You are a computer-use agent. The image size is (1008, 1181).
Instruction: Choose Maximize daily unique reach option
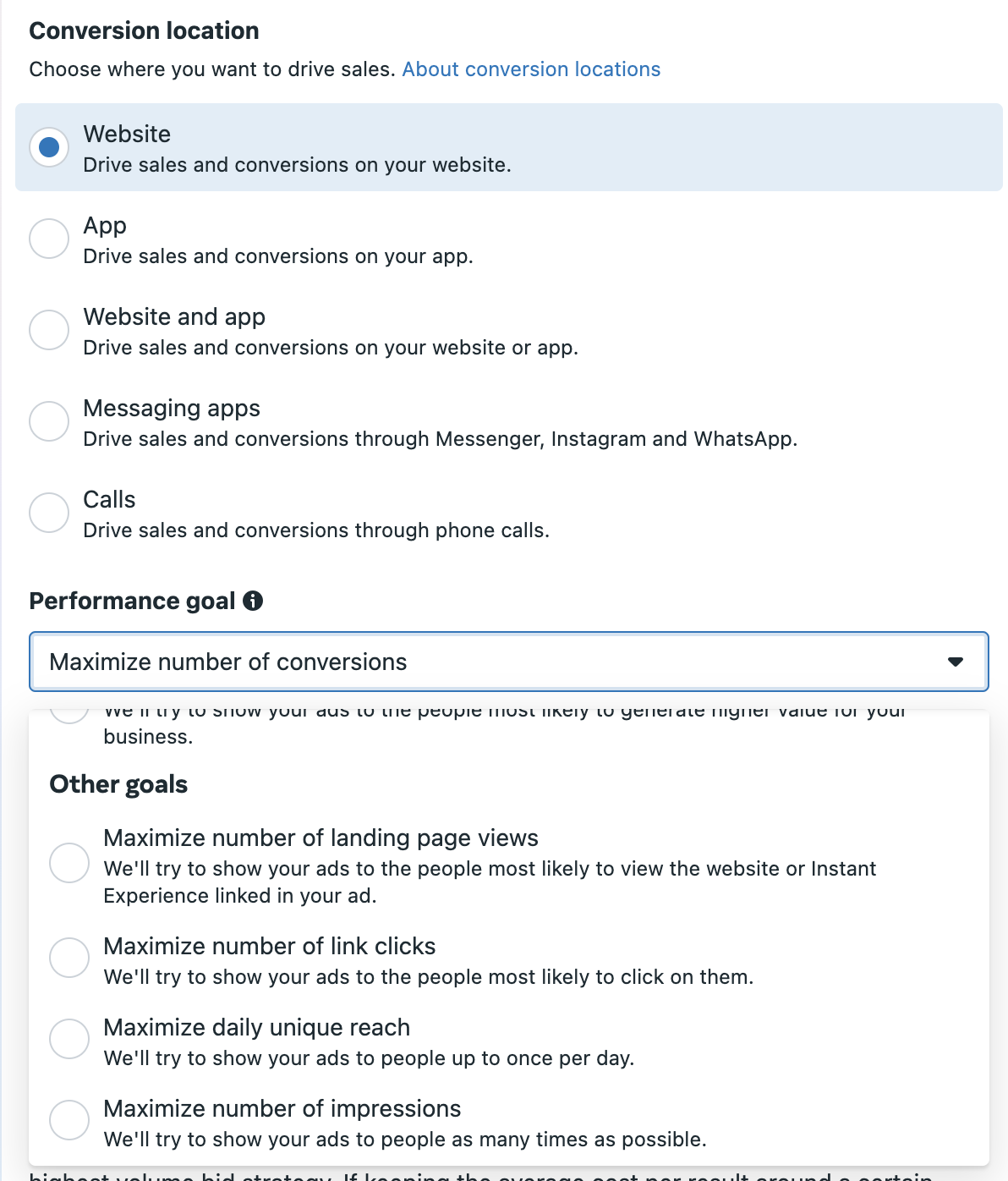coord(69,1039)
